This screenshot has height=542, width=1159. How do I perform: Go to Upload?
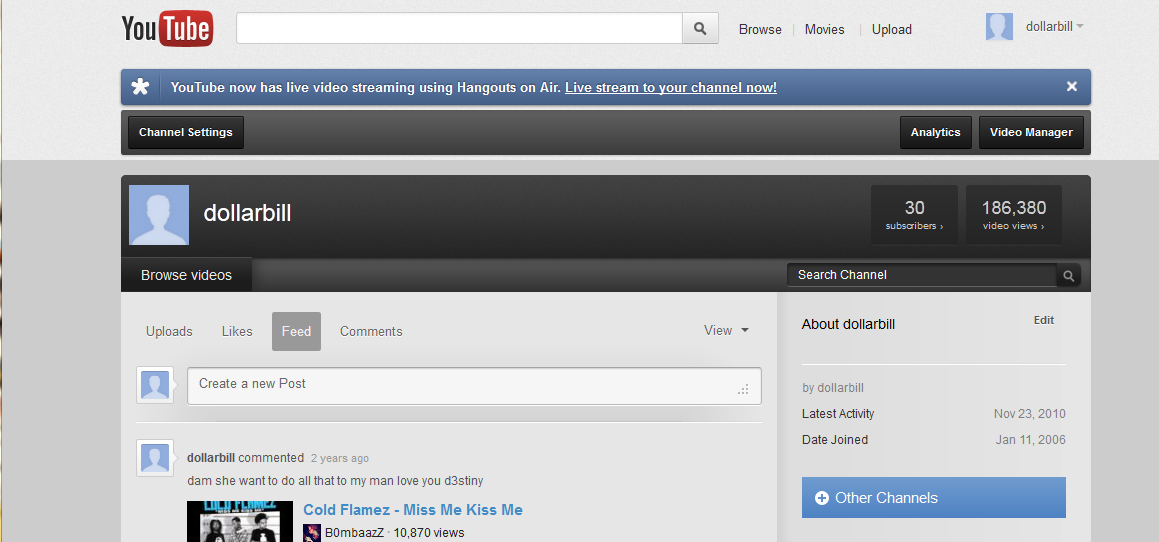tap(891, 30)
